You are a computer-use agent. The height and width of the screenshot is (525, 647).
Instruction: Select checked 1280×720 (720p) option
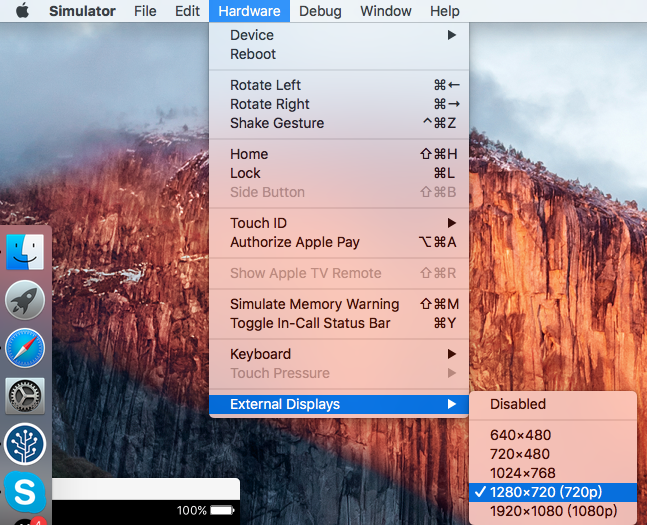click(x=553, y=492)
